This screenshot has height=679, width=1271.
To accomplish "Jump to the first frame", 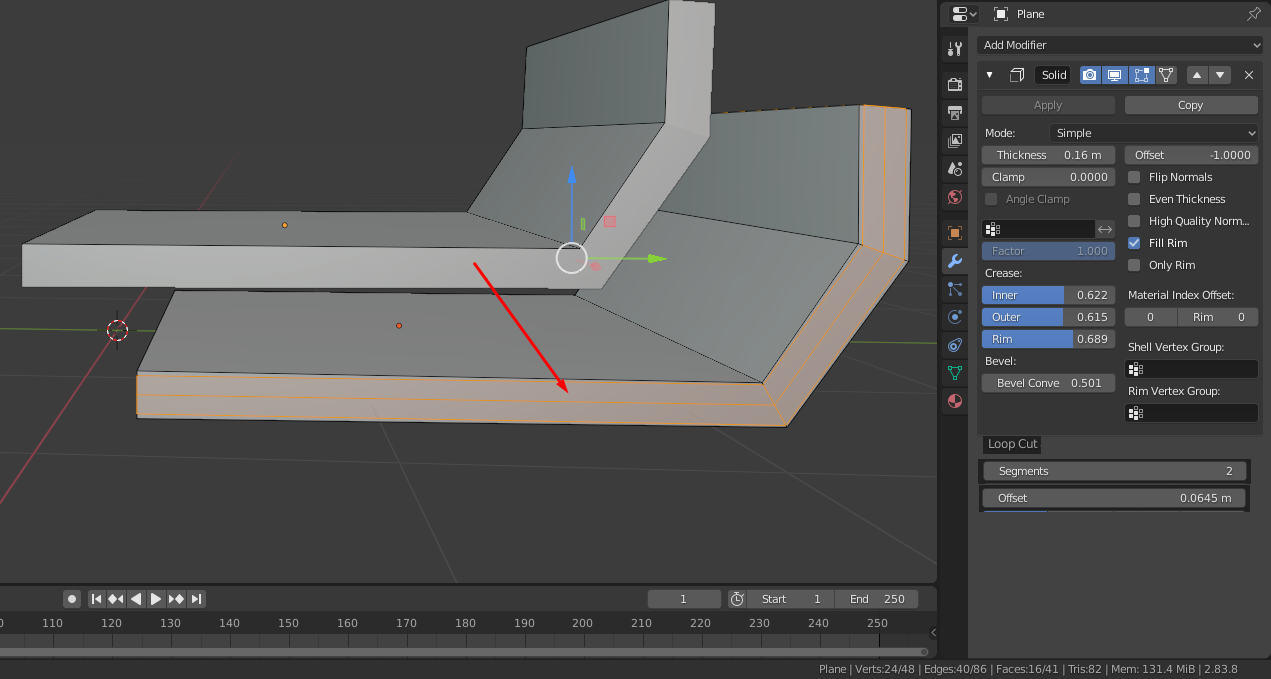I will coord(97,599).
